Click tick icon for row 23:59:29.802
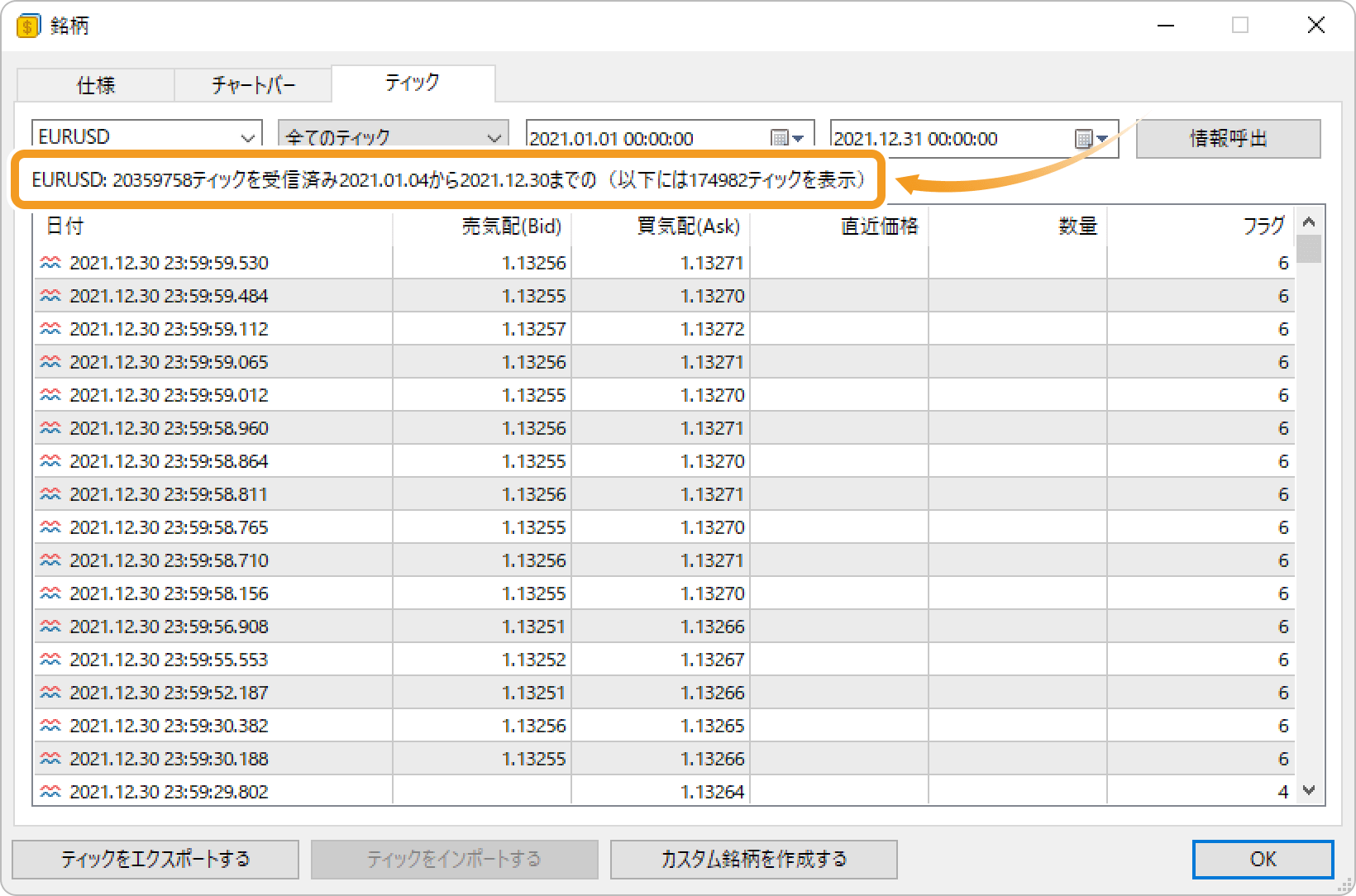Viewport: 1356px width, 896px height. point(50,792)
